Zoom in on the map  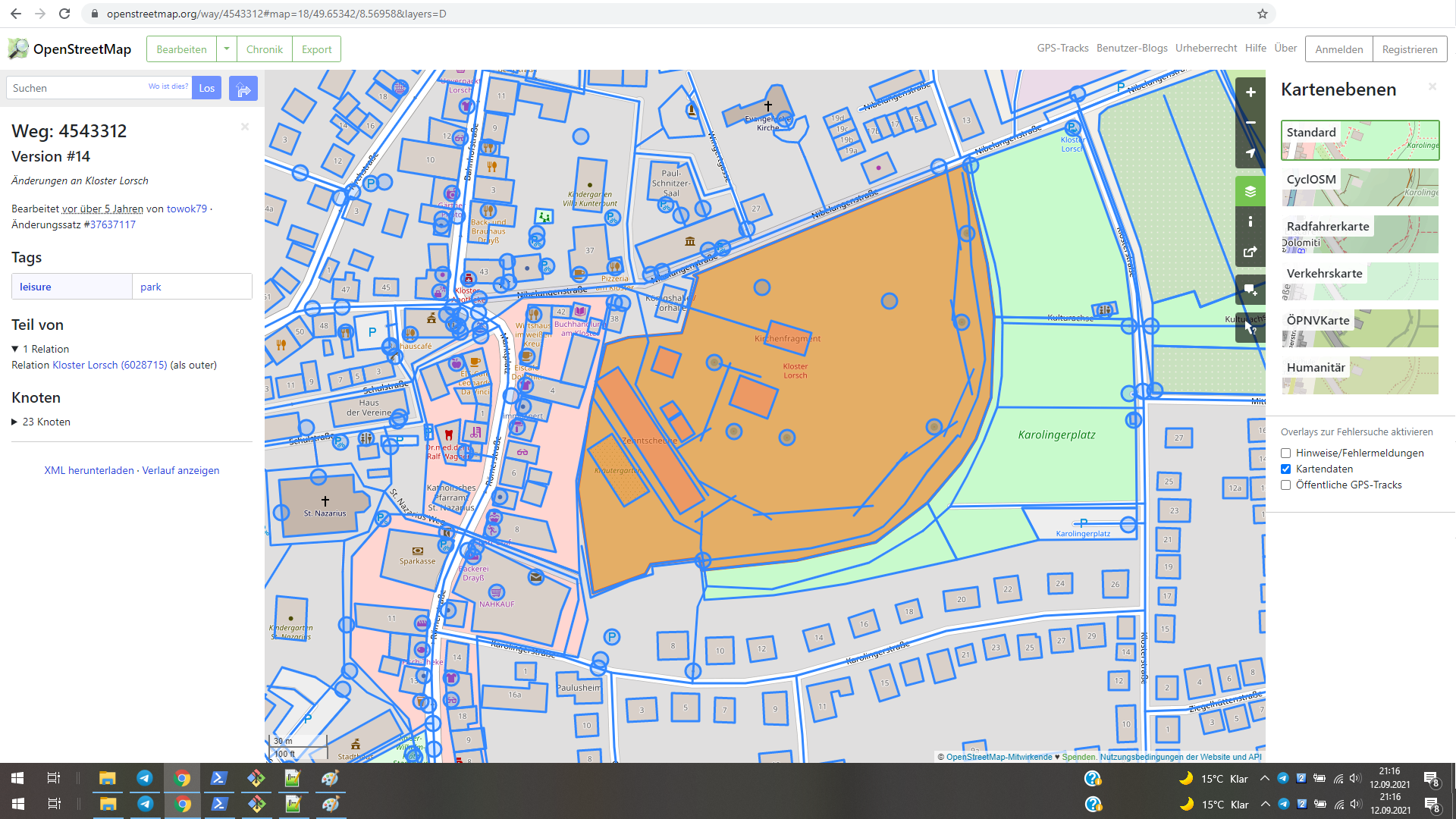1250,93
